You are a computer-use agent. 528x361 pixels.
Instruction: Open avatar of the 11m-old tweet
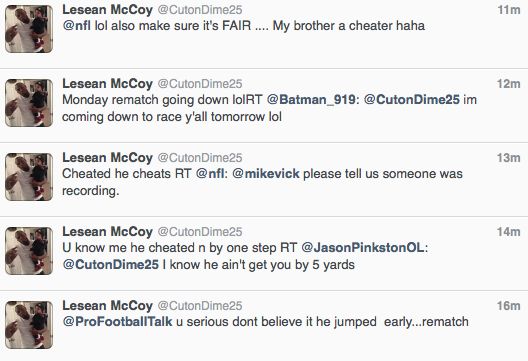click(x=29, y=29)
